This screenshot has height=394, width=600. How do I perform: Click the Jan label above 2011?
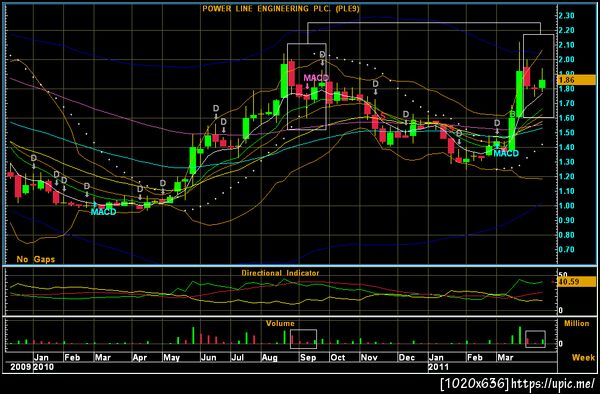pyautogui.click(x=436, y=358)
